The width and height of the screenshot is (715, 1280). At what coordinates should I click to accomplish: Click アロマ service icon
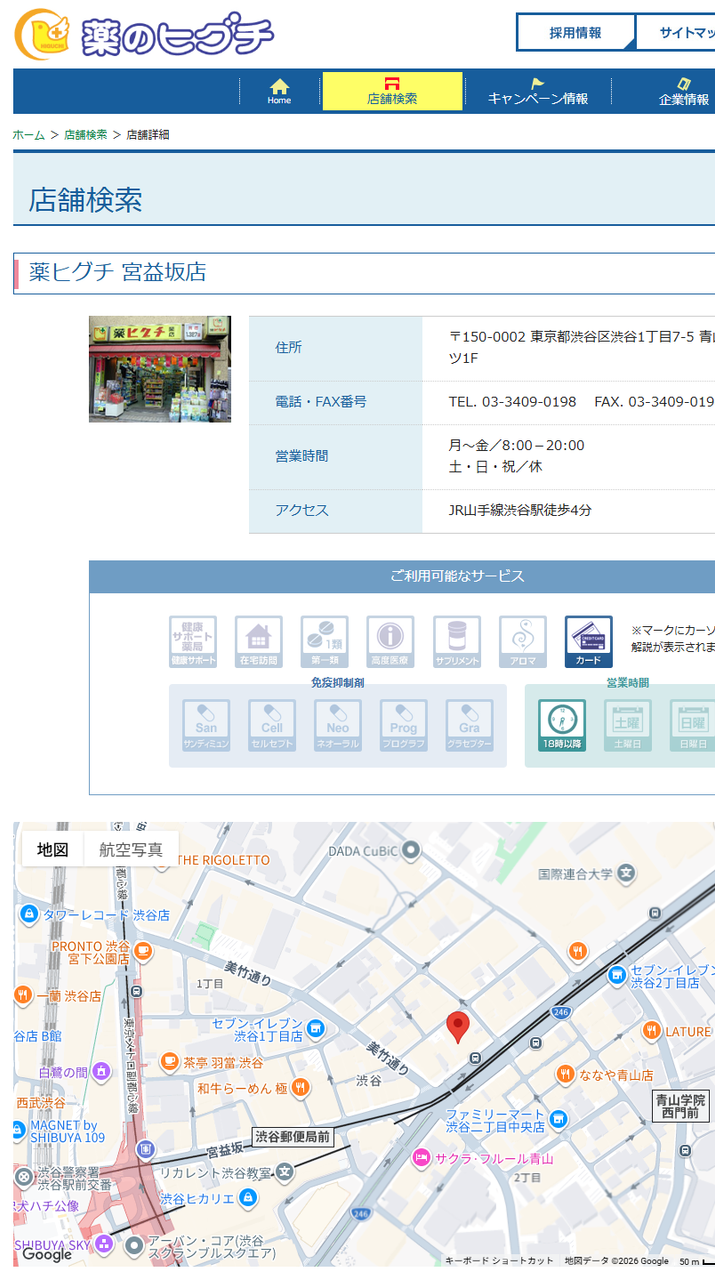point(523,642)
